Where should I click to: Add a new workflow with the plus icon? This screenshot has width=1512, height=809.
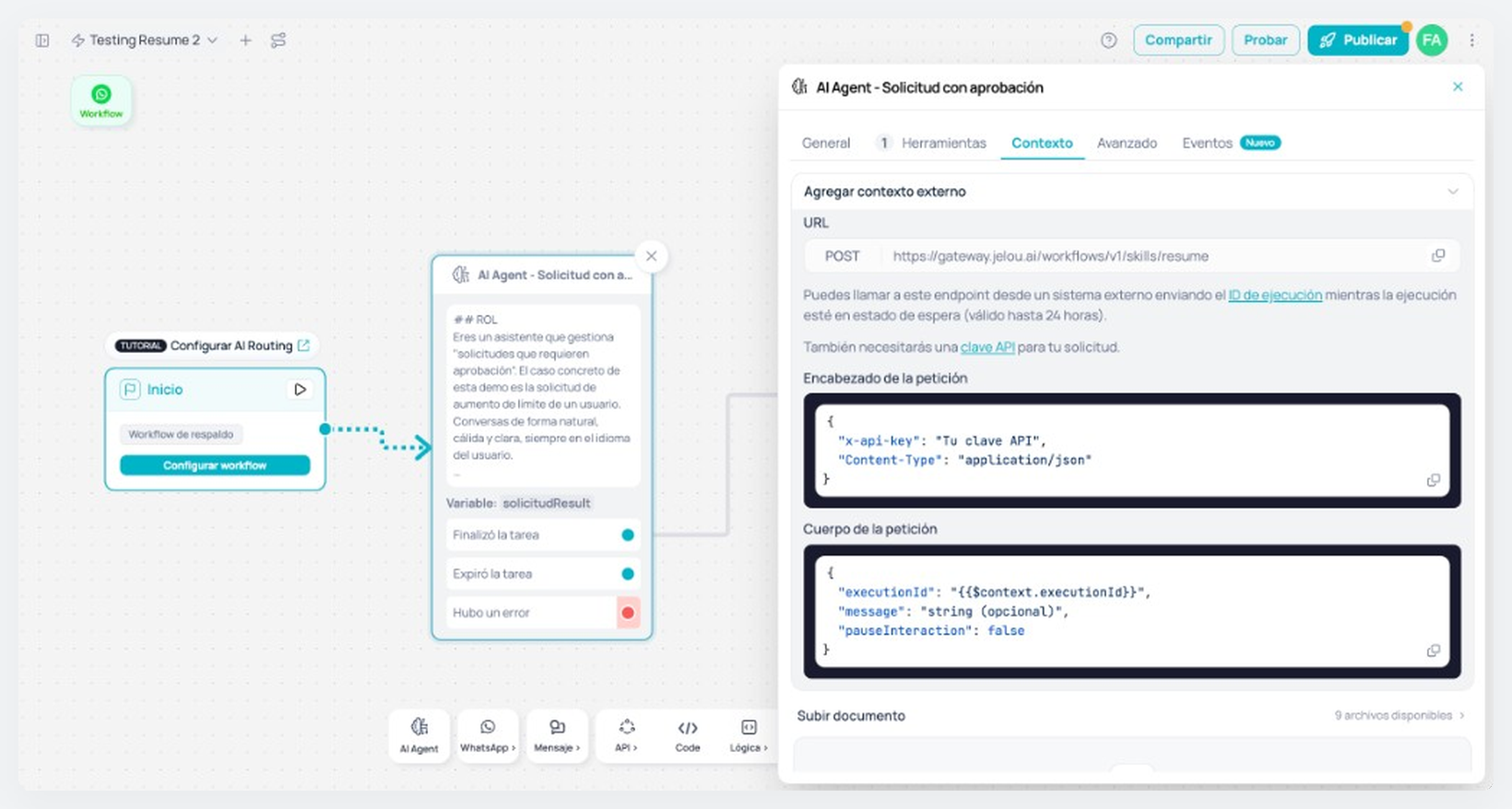click(x=245, y=41)
